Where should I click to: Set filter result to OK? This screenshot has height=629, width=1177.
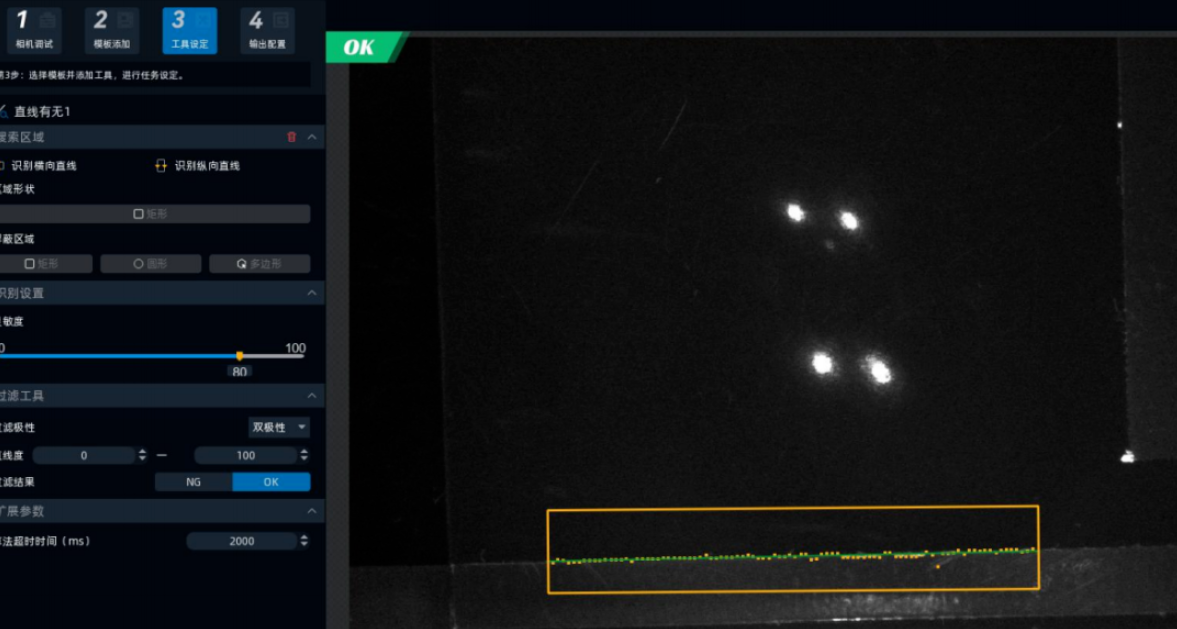point(271,482)
